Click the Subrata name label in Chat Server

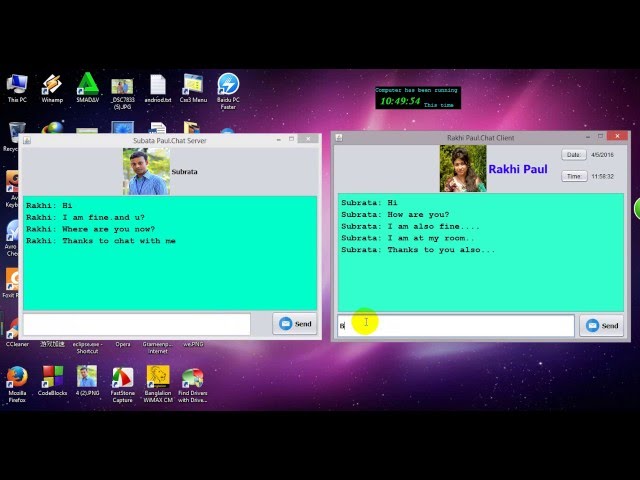[184, 172]
